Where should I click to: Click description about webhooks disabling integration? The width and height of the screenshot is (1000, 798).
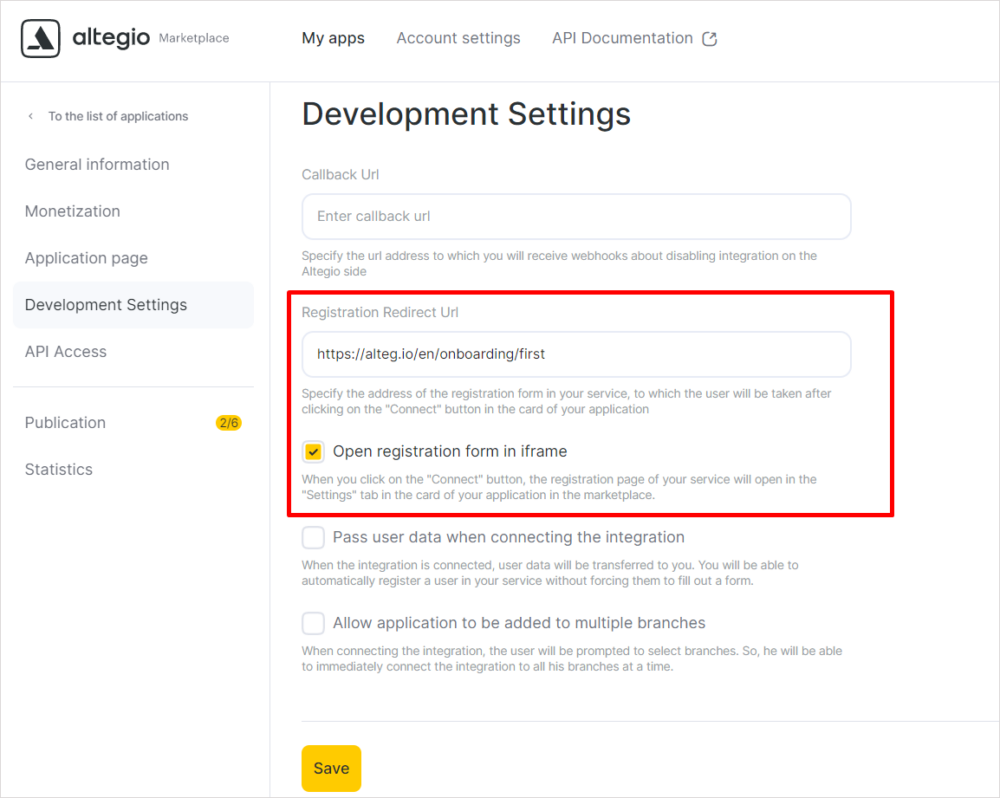559,263
